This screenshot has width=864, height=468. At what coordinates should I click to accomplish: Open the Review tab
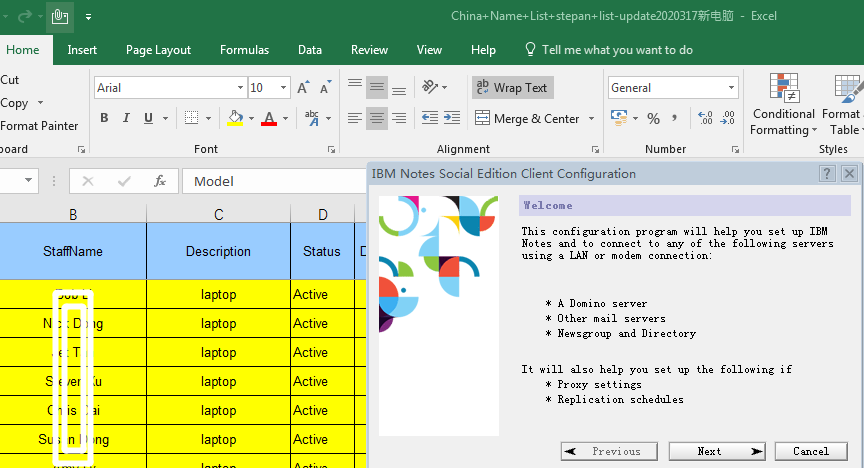(x=369, y=50)
